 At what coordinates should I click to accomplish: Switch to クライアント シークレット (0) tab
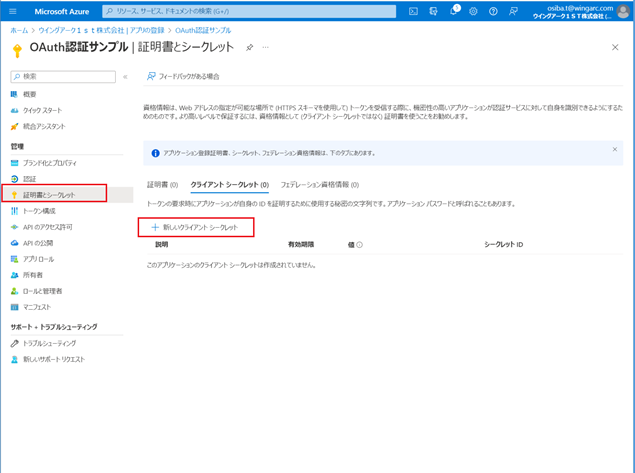pyautogui.click(x=230, y=185)
